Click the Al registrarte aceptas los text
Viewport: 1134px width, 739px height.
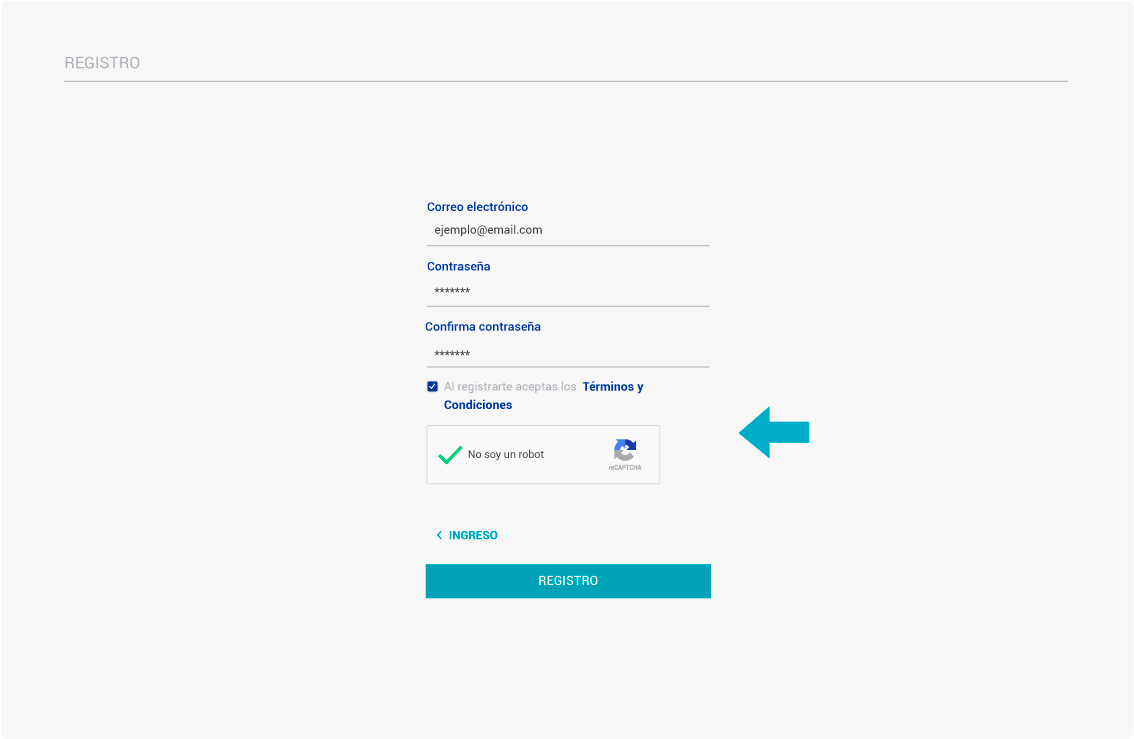tap(510, 387)
